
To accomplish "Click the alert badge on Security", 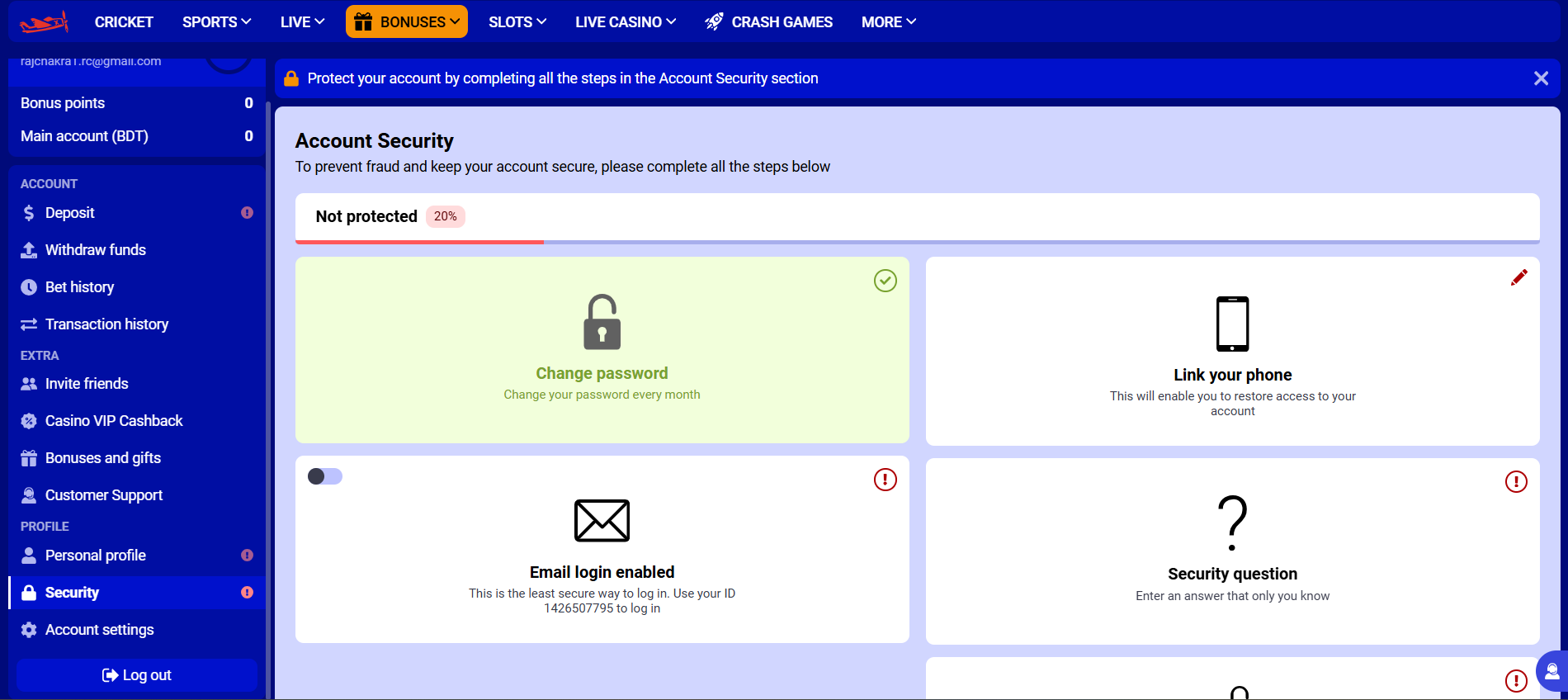I will click(x=247, y=593).
